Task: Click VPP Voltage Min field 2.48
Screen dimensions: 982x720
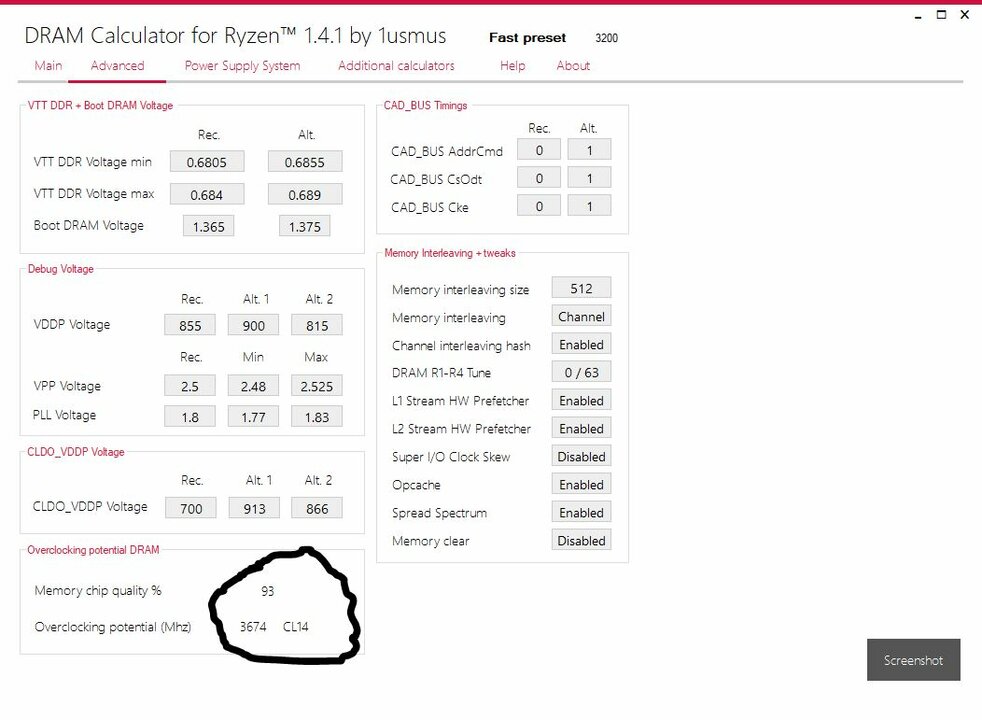Action: coord(254,386)
